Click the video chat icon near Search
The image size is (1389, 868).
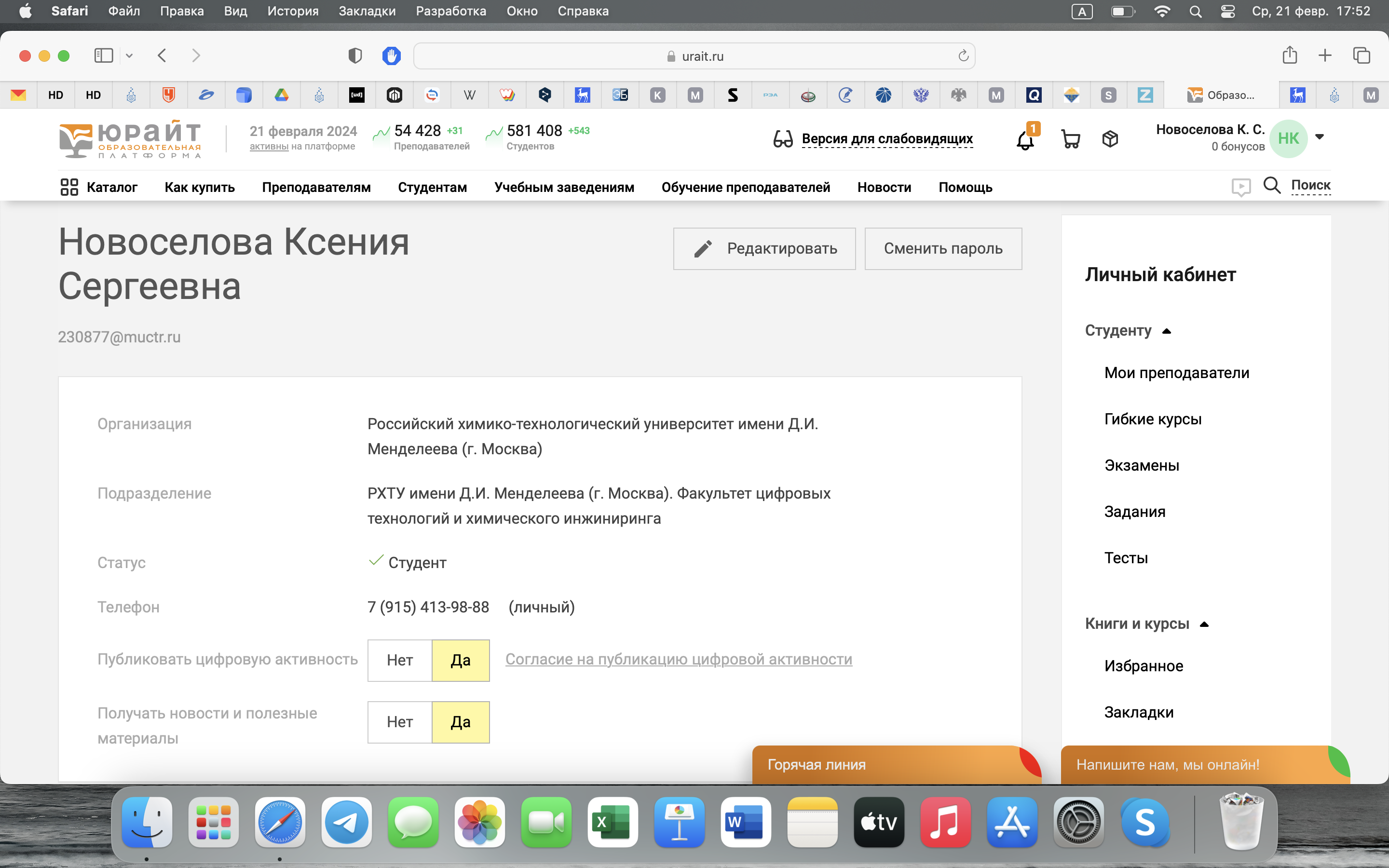click(1241, 187)
